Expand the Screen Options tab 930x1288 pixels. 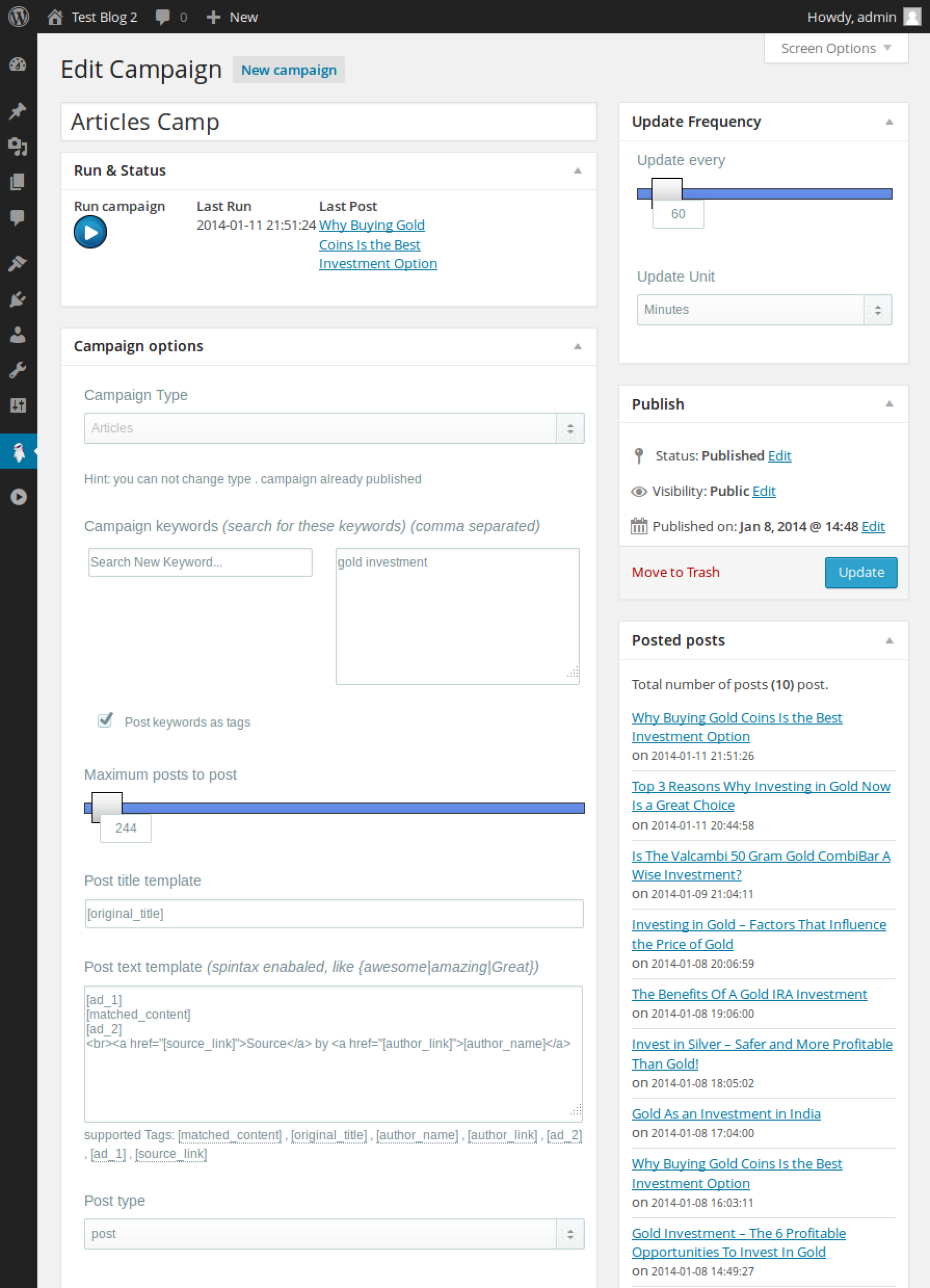pos(835,48)
